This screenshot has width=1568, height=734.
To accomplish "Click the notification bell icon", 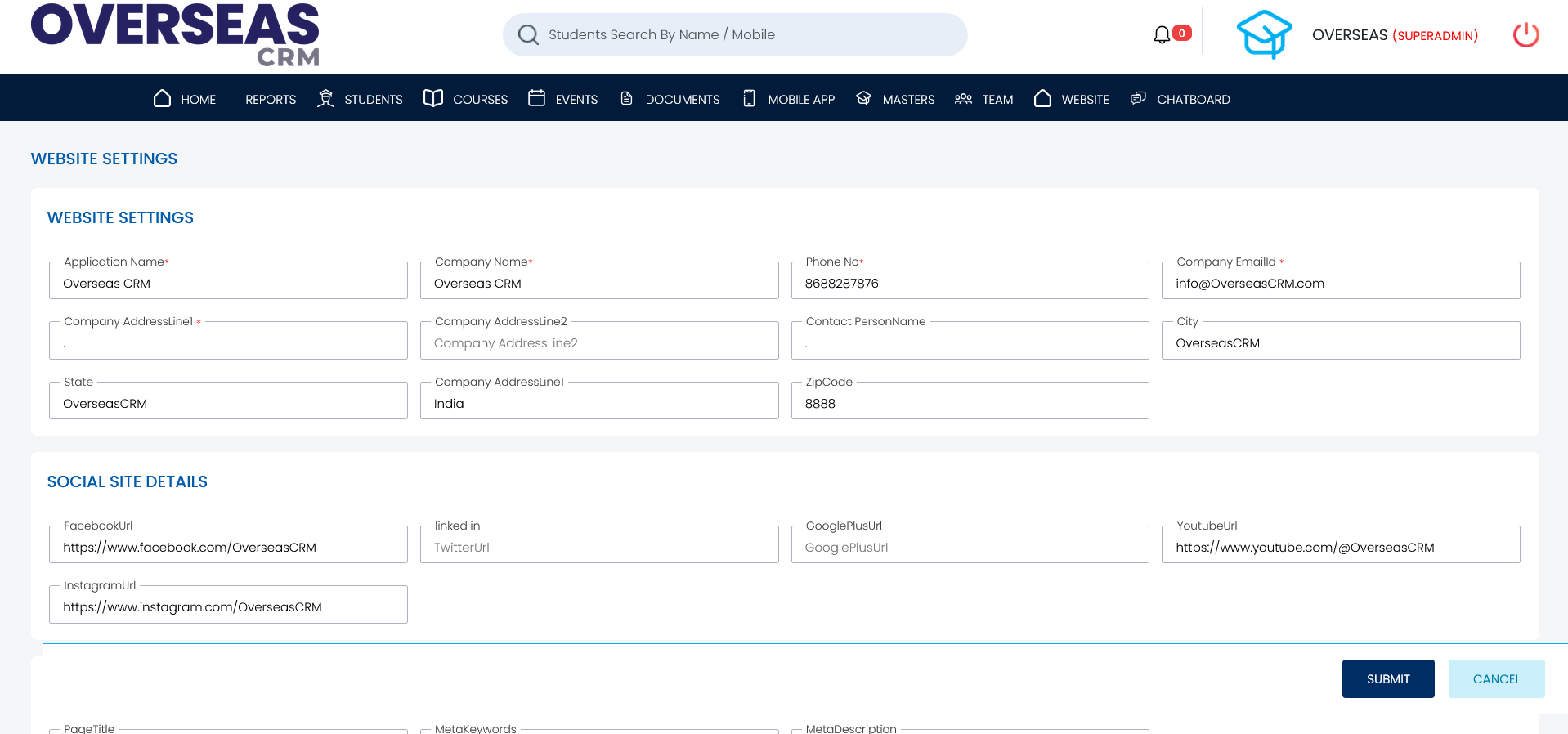I will click(x=1161, y=34).
